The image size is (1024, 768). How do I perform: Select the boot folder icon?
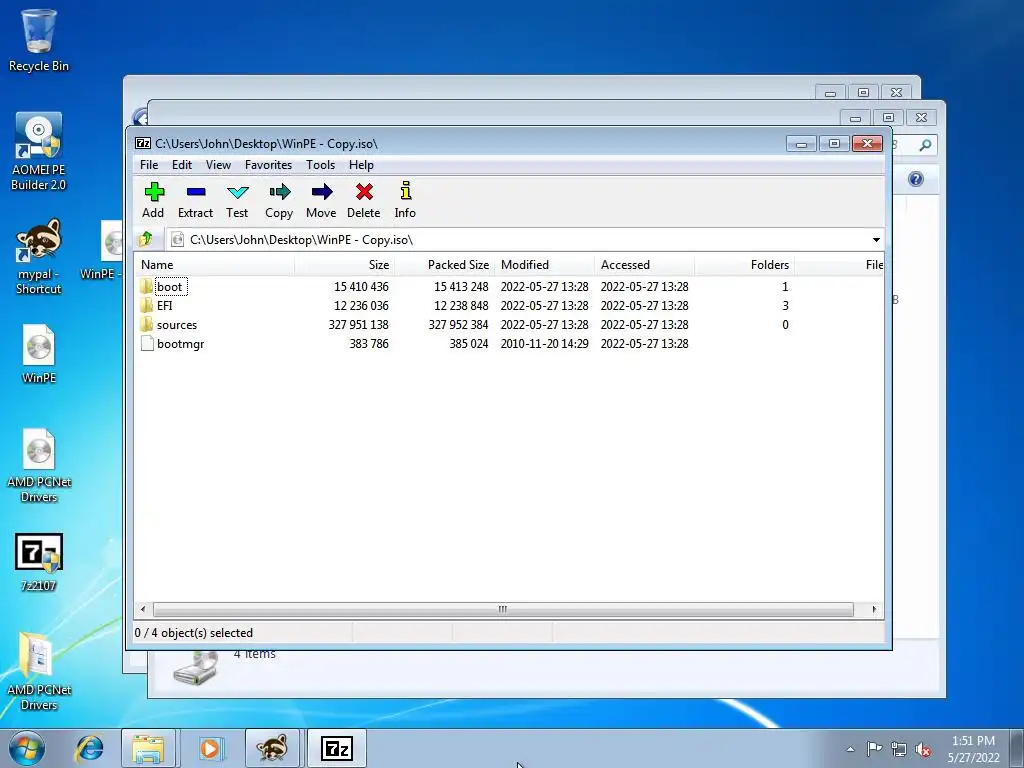[146, 287]
